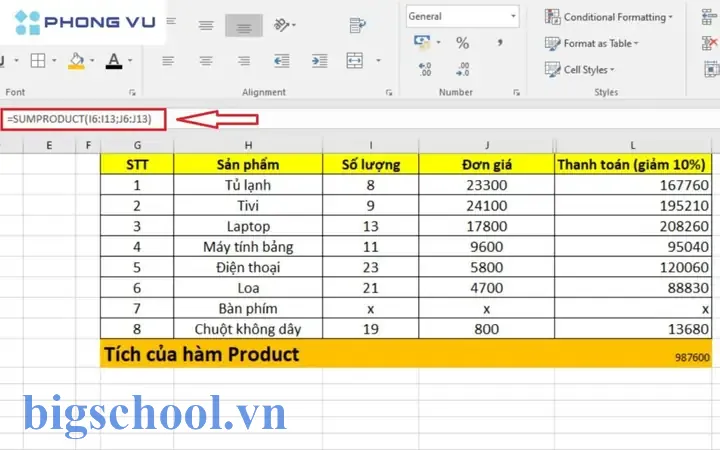The height and width of the screenshot is (450, 720).
Task: Open Merge & Center dropdown arrow
Action: pos(378,60)
